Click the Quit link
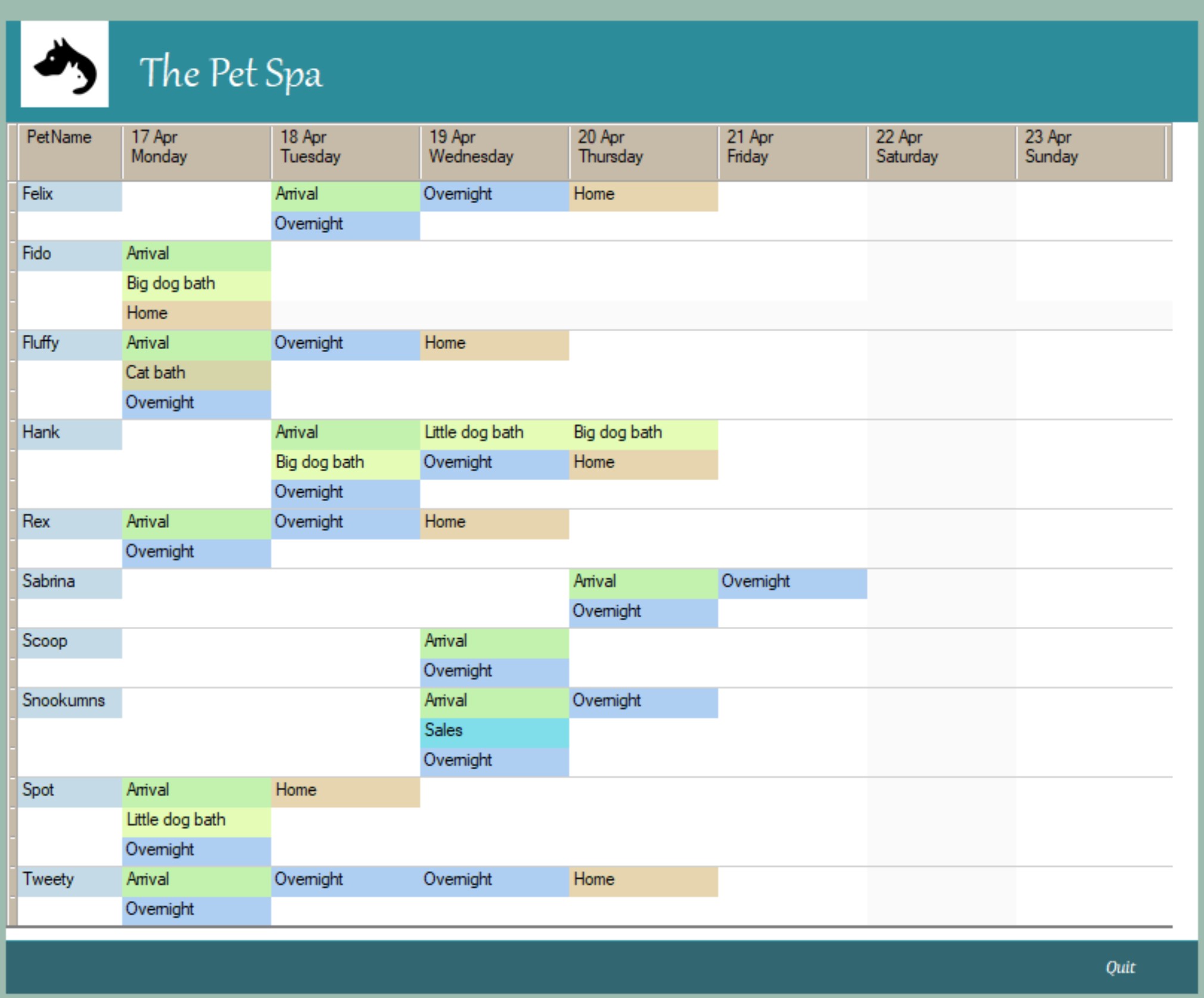The width and height of the screenshot is (1204, 998). [1120, 966]
